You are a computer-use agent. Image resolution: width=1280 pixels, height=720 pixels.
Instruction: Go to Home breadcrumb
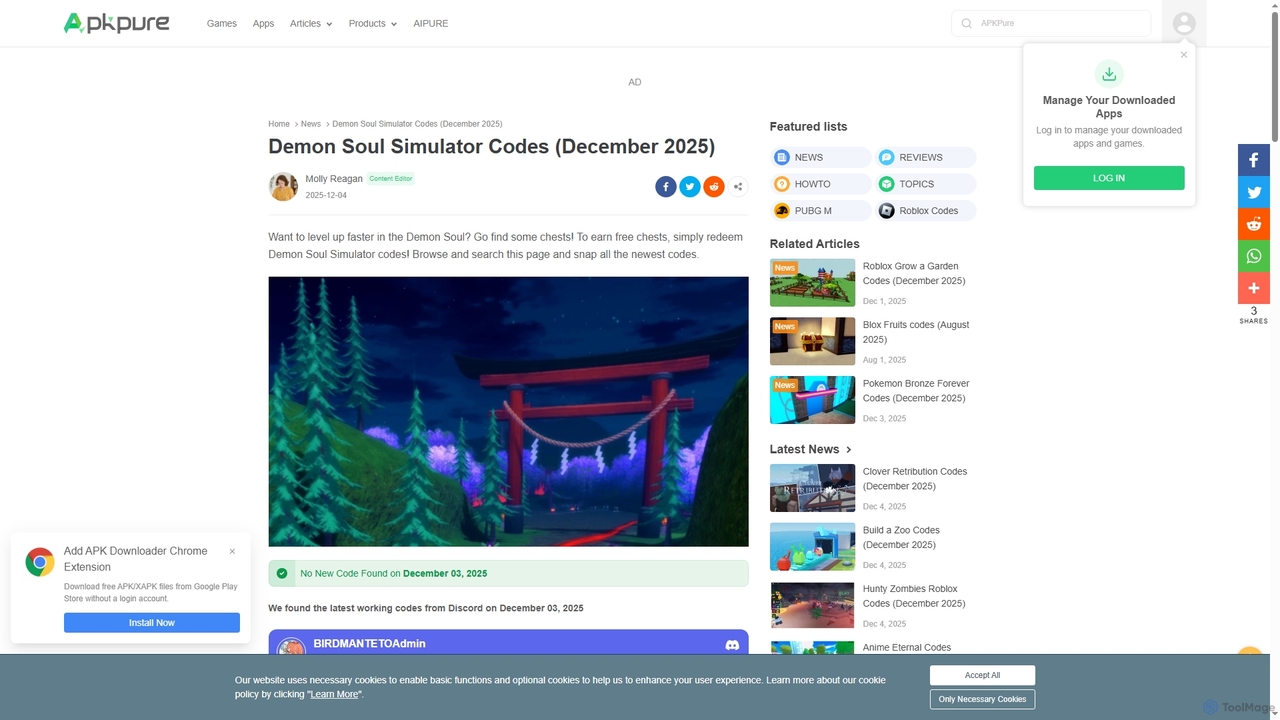click(x=279, y=124)
